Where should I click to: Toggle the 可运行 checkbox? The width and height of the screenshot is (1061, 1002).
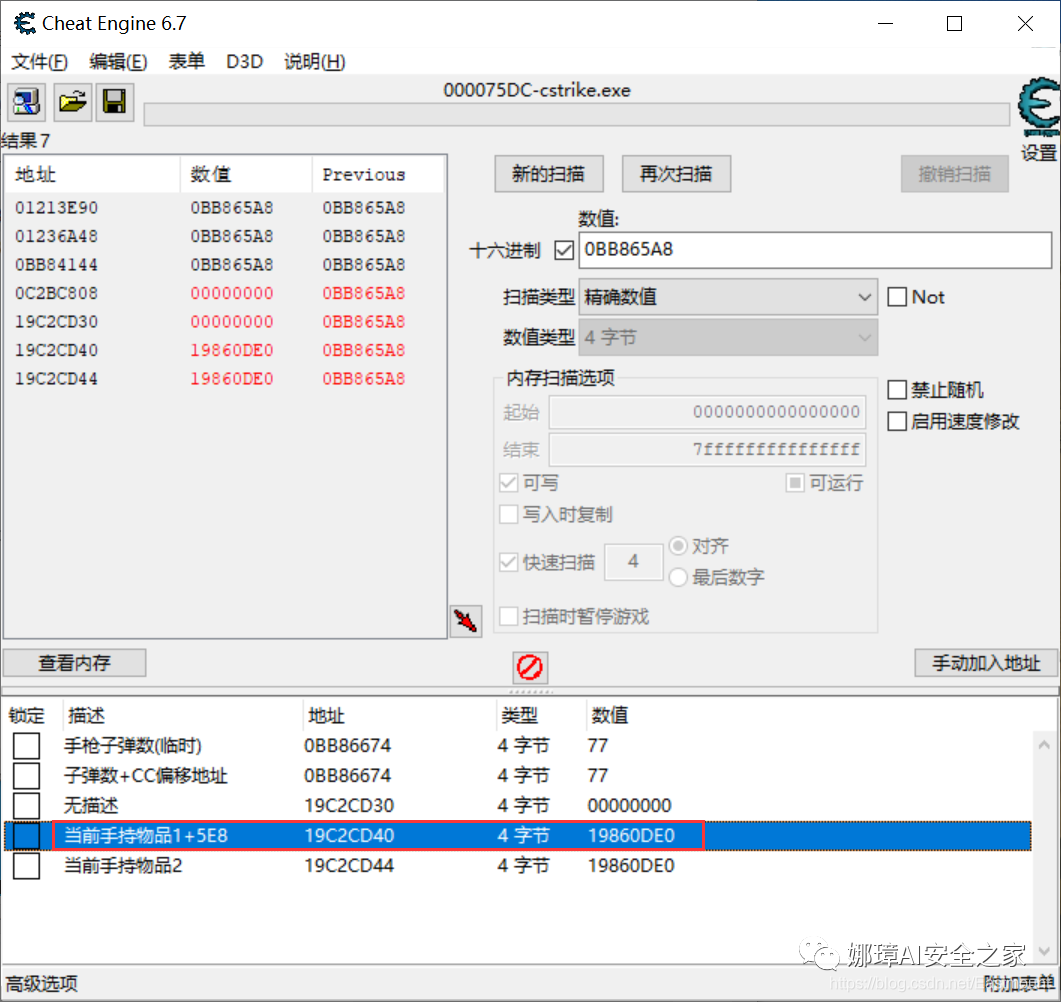coord(795,482)
